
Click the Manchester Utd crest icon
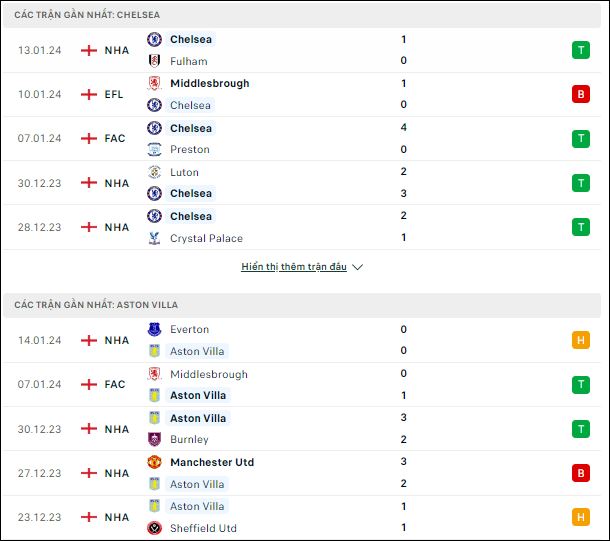[x=154, y=462]
